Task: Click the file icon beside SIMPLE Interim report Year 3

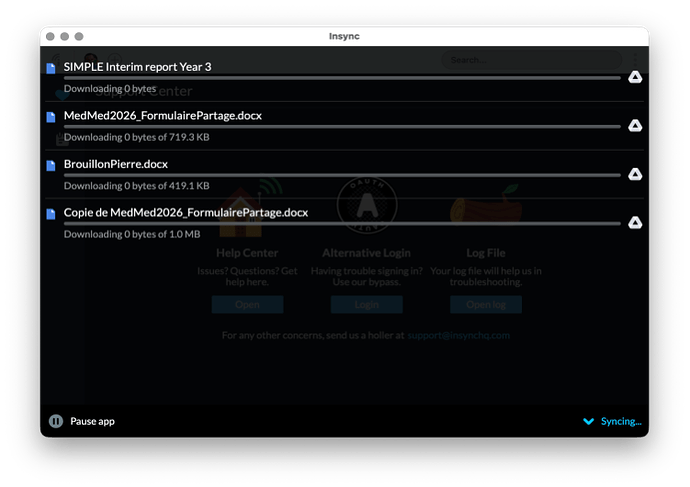Action: click(51, 68)
